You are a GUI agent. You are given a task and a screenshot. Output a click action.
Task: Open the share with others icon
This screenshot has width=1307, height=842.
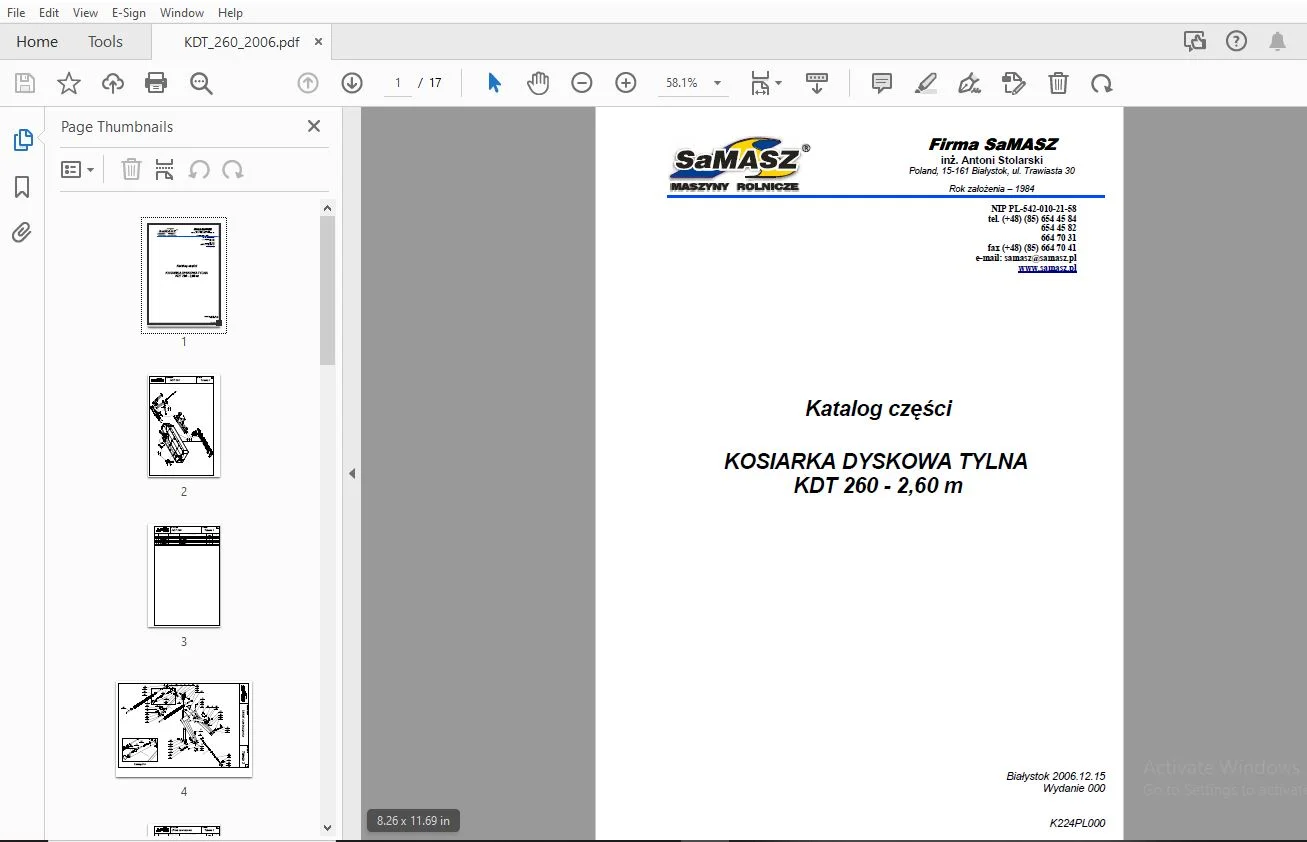pos(1194,41)
